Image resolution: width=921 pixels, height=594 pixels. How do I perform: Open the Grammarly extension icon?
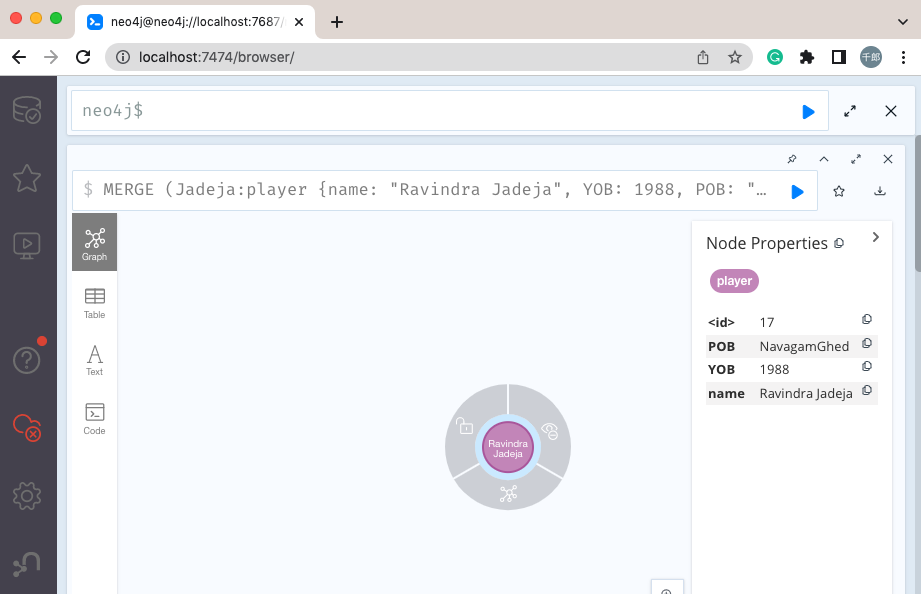[x=775, y=57]
